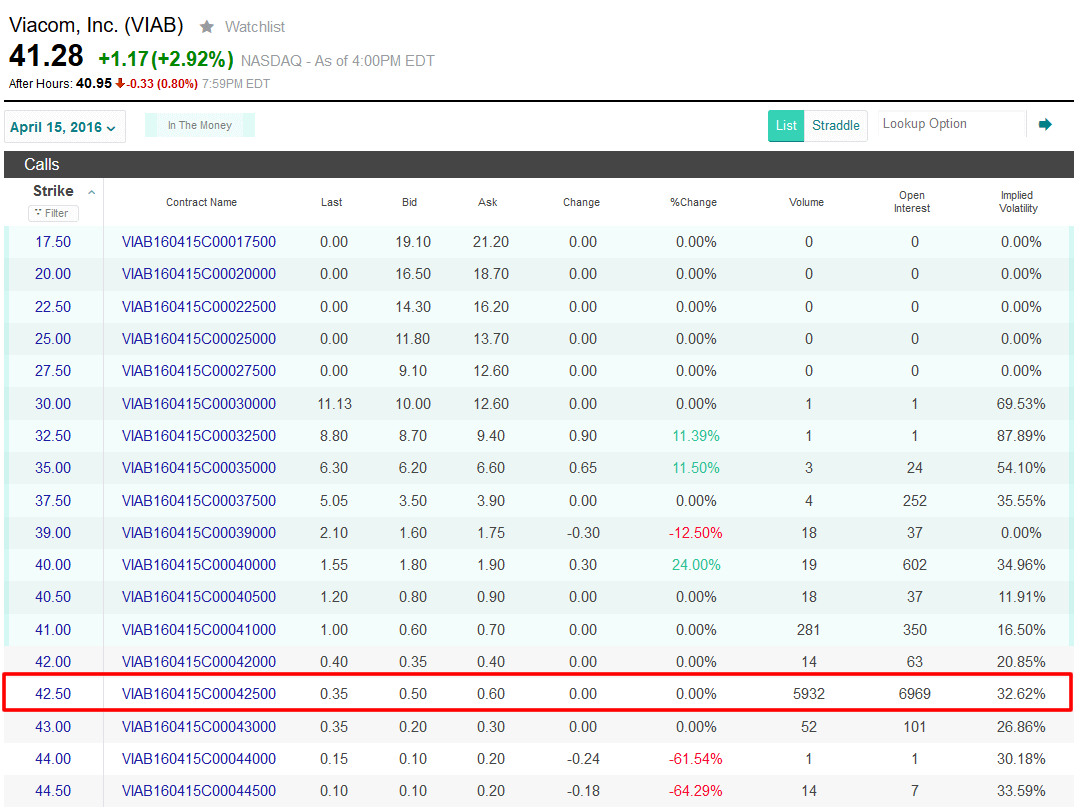Select the 32.50 strike price link
The width and height of the screenshot is (1082, 807).
point(53,436)
